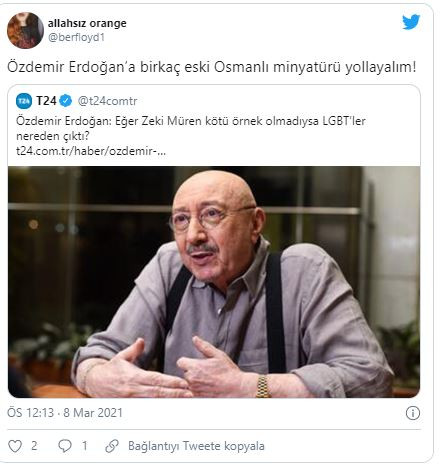The image size is (447, 471).
Task: Click the T24 account logo
Action: [24, 101]
